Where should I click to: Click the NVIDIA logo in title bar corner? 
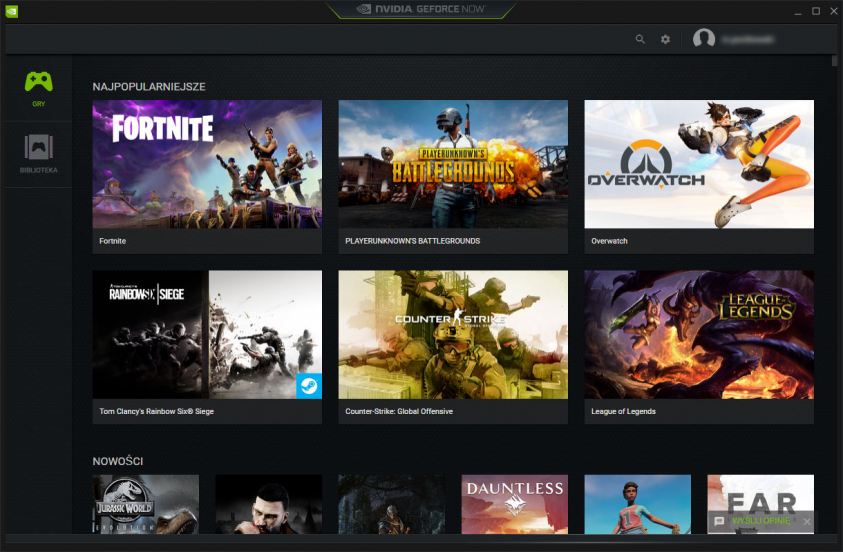pyautogui.click(x=12, y=11)
